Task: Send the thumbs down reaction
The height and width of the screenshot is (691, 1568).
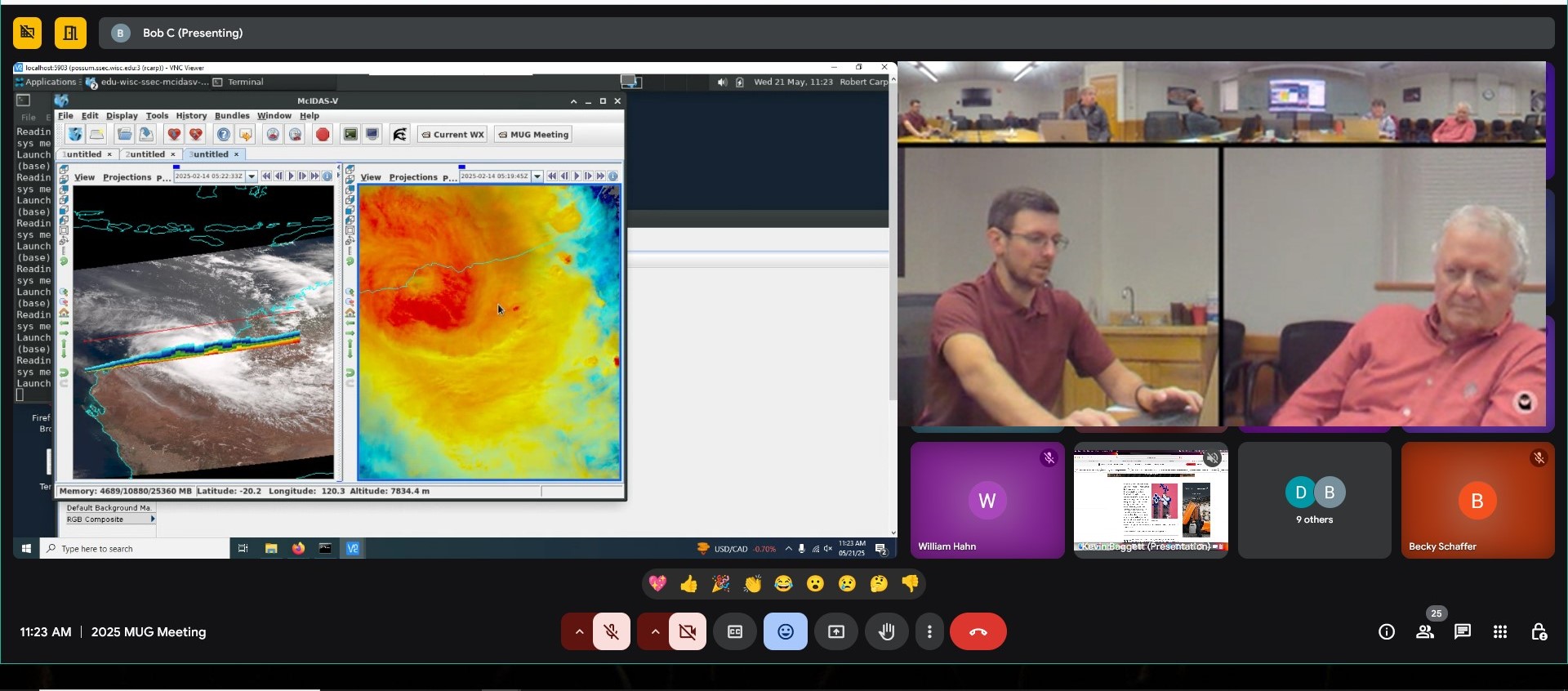Action: click(910, 584)
